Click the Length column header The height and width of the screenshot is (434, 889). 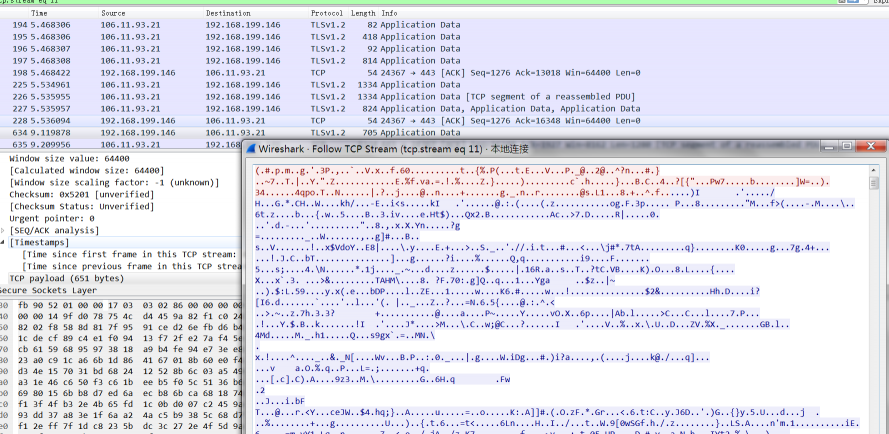click(x=363, y=13)
